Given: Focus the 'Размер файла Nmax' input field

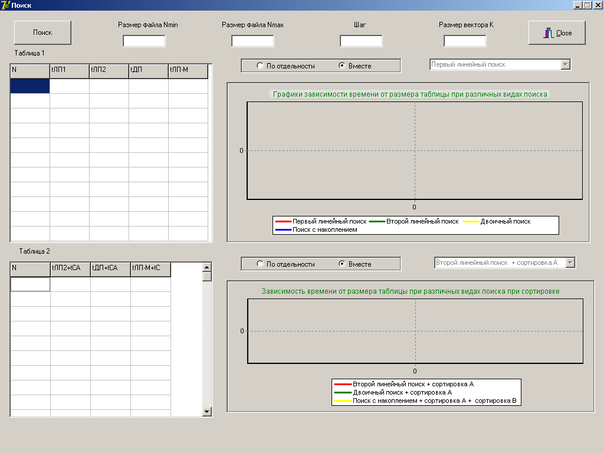Looking at the screenshot, I should point(253,41).
